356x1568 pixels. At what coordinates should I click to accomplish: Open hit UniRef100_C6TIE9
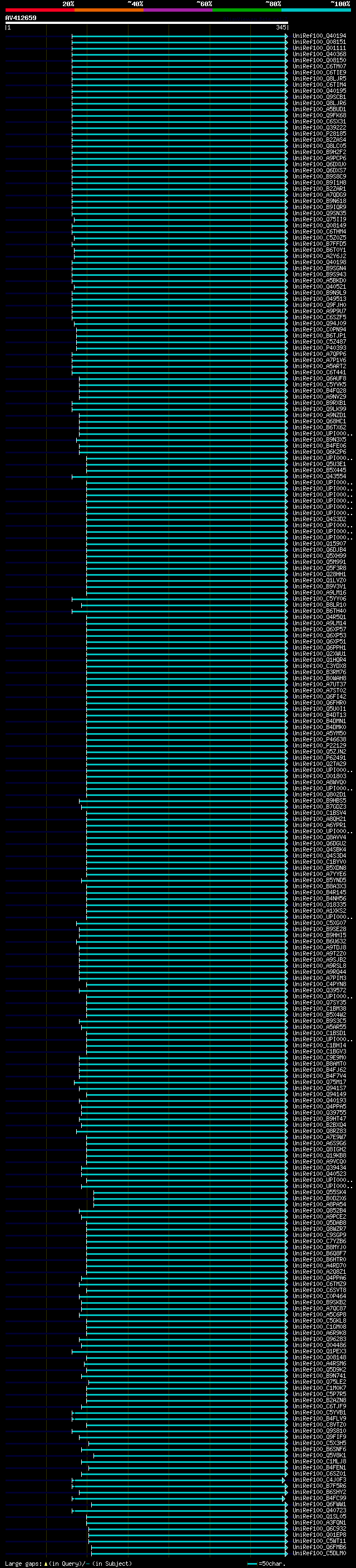click(x=319, y=72)
